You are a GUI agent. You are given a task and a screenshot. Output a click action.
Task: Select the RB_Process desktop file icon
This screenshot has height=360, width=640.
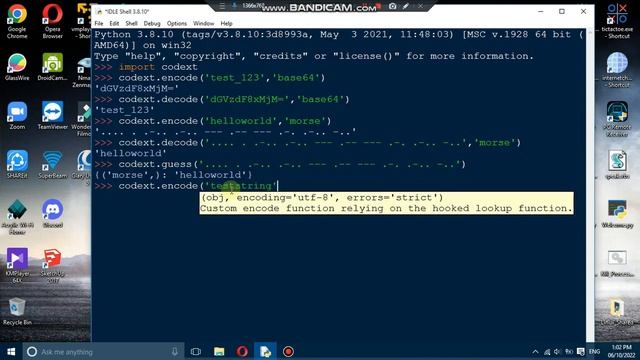point(617,263)
